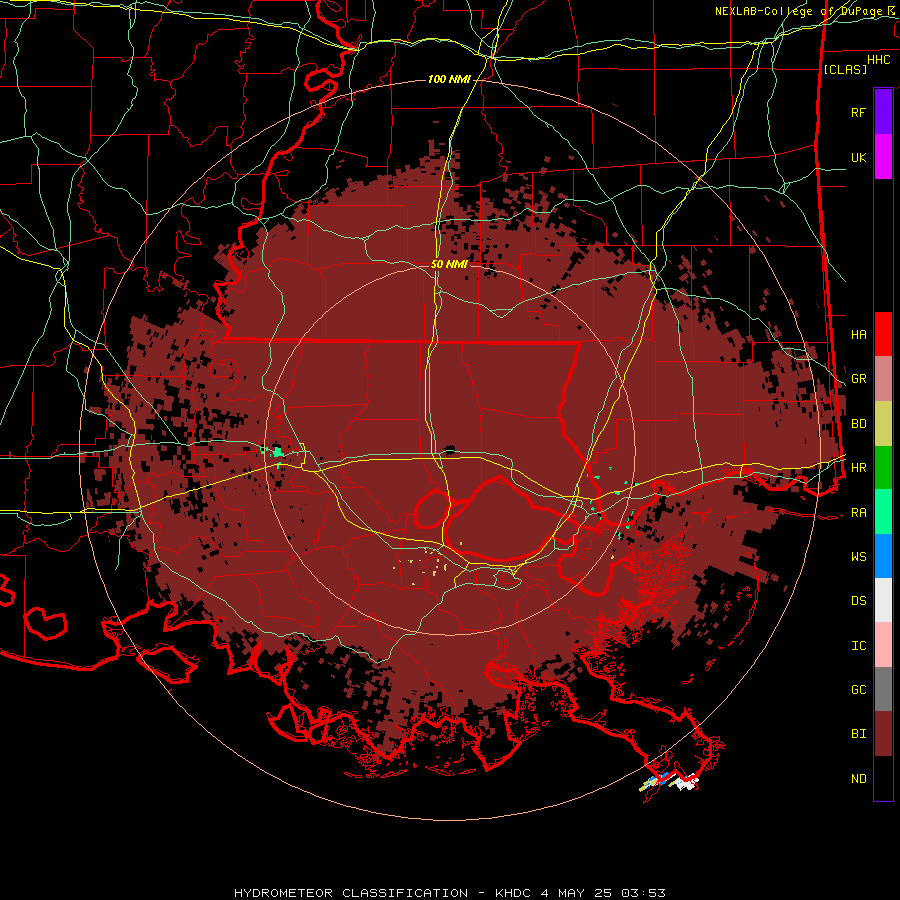Viewport: 900px width, 900px height.
Task: Click the GC legend label
Action: (858, 690)
